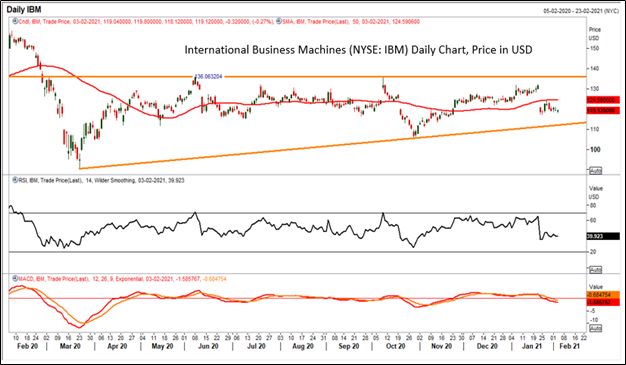Click the May 20 month label
Image resolution: width=626 pixels, height=365 pixels.
[162, 346]
